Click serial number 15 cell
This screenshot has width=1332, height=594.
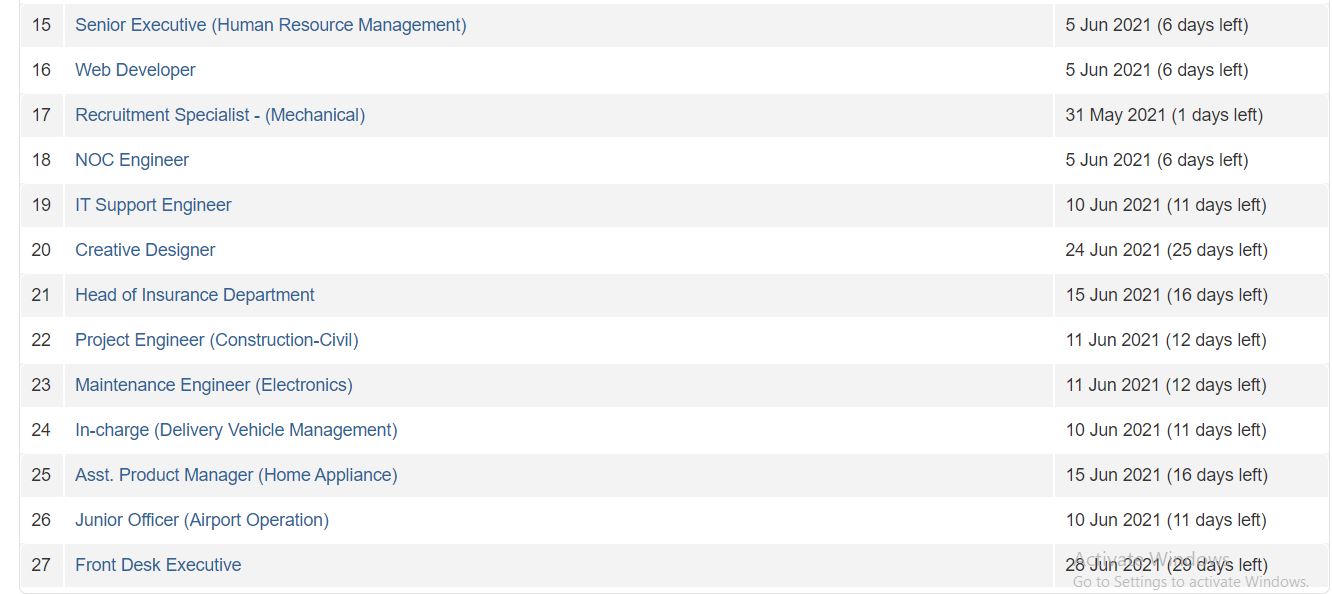tap(41, 25)
